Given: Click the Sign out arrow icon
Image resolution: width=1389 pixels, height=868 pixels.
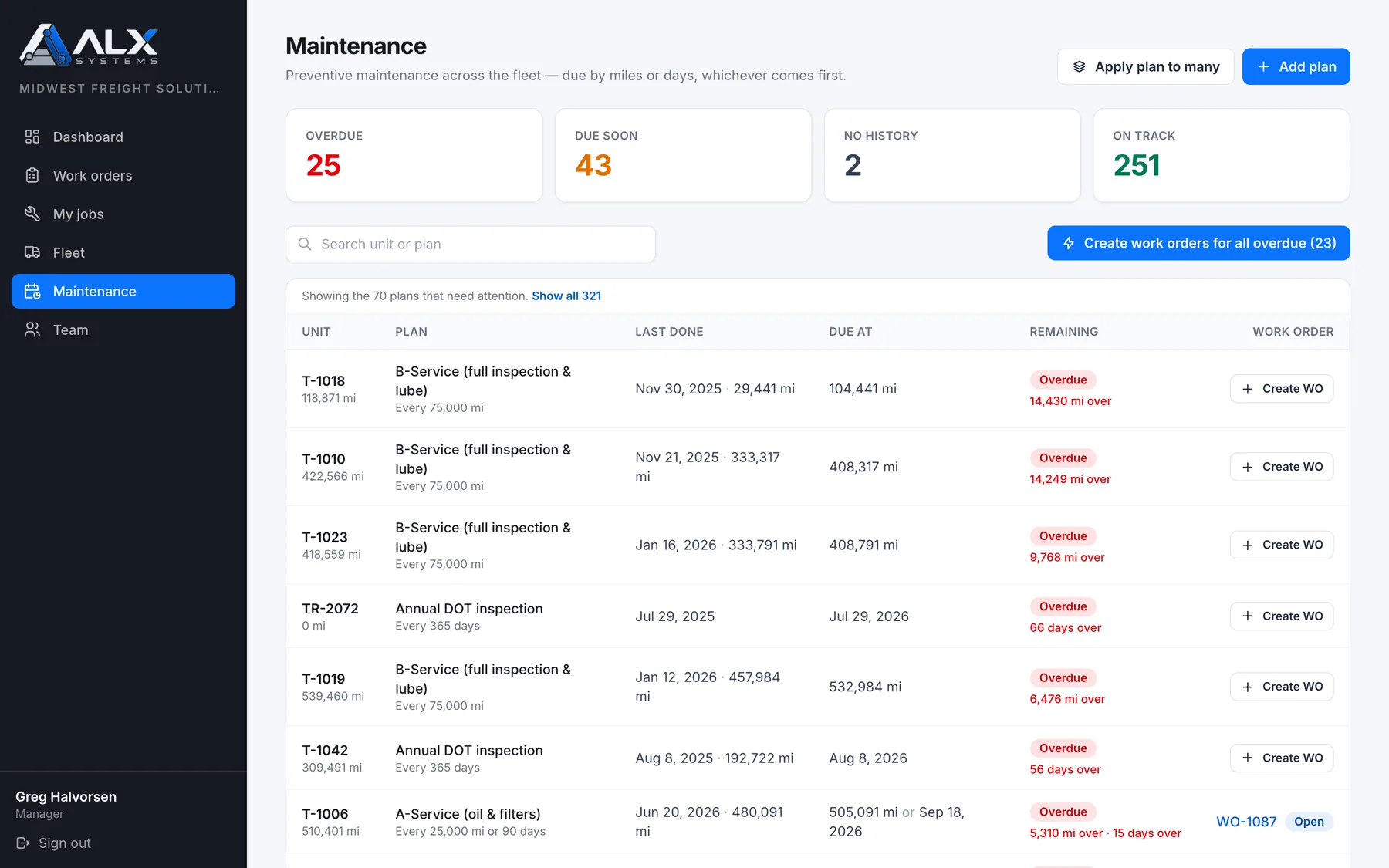Looking at the screenshot, I should [x=23, y=843].
